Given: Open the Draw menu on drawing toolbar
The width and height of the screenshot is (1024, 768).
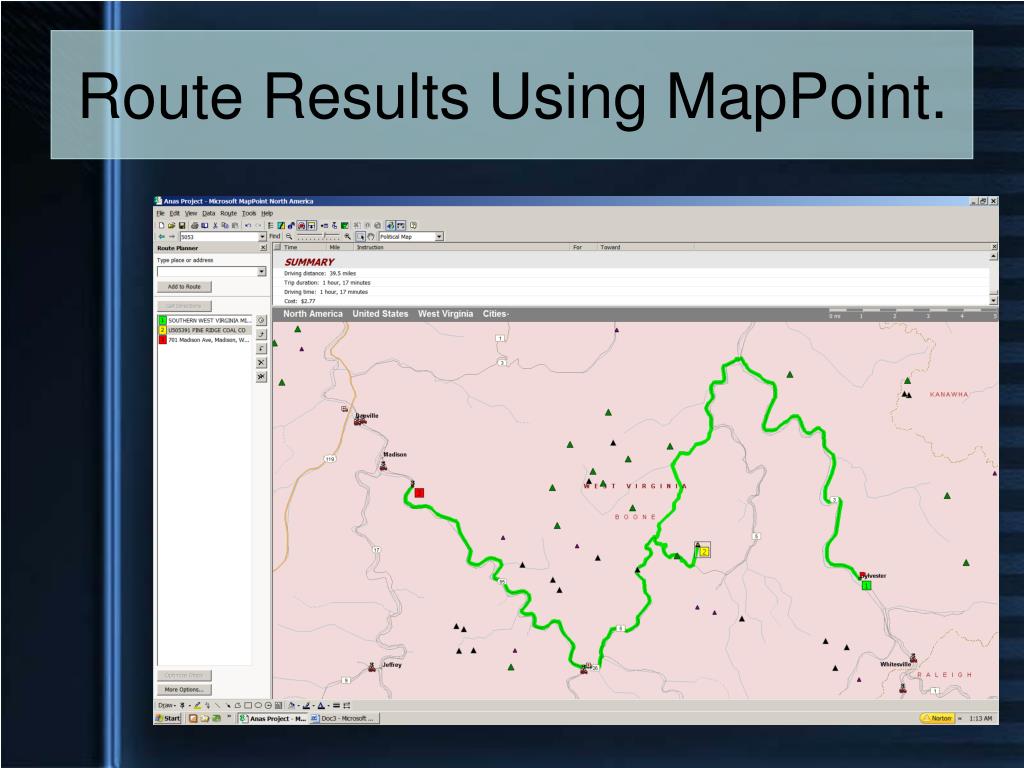Looking at the screenshot, I should (x=167, y=705).
